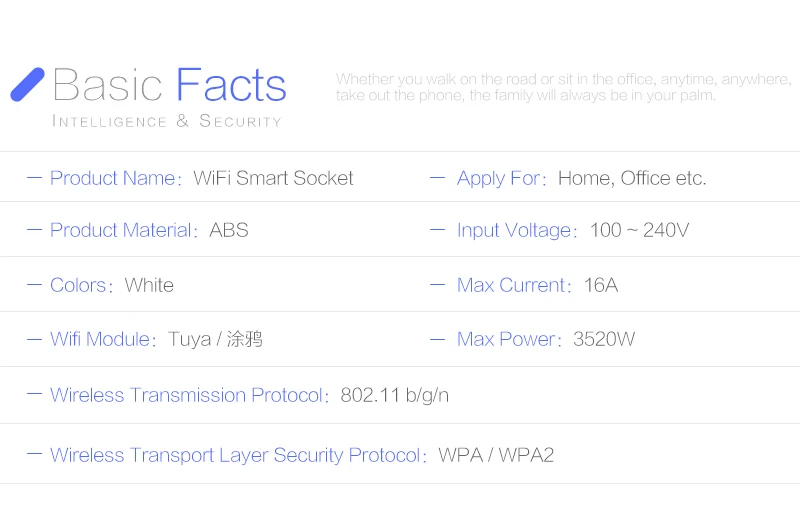Click the blue pill-shaped icon beside Basic Facts
This screenshot has width=800, height=520.
[27, 85]
